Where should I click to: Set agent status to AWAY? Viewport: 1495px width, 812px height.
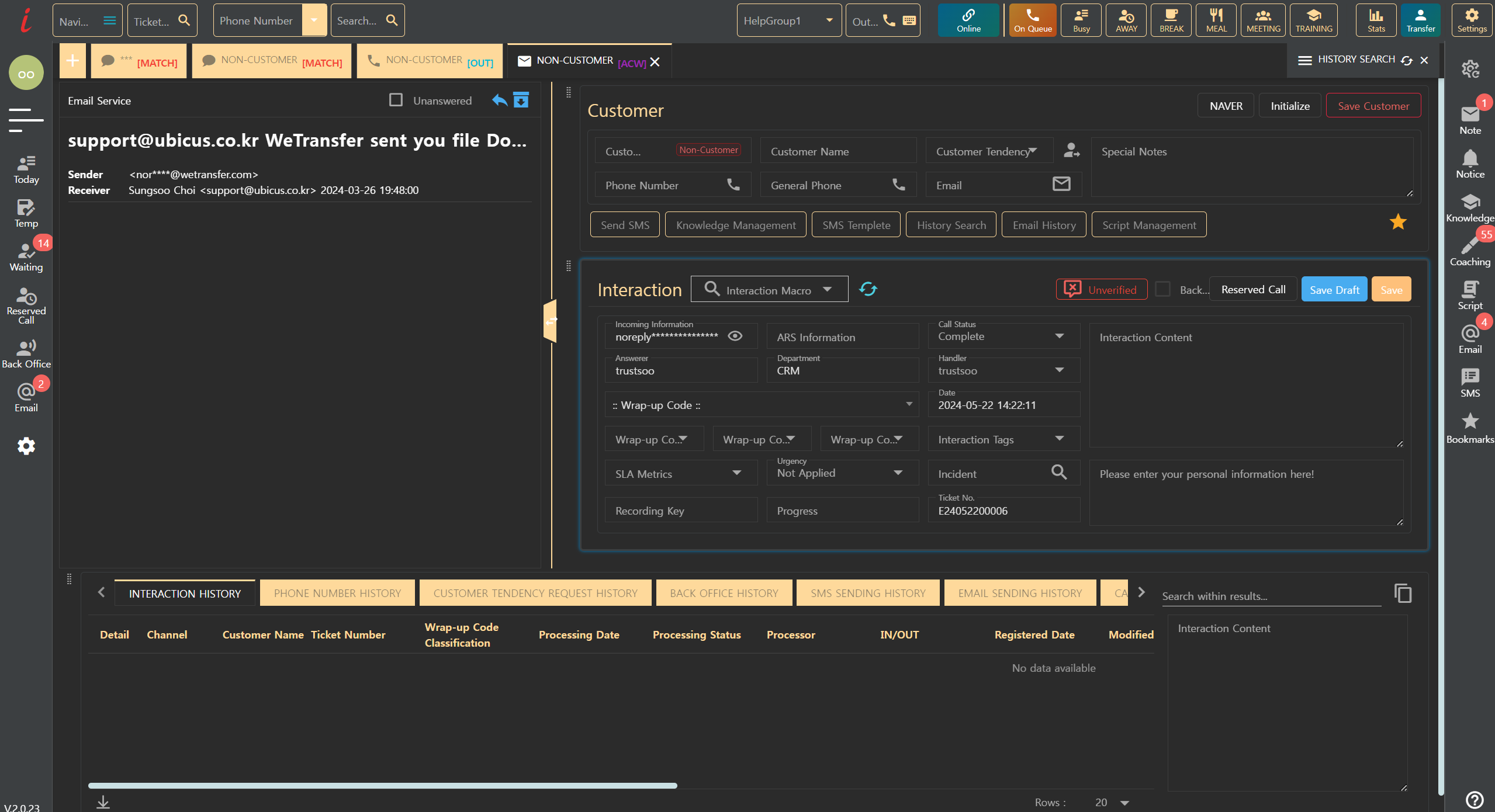click(1126, 20)
